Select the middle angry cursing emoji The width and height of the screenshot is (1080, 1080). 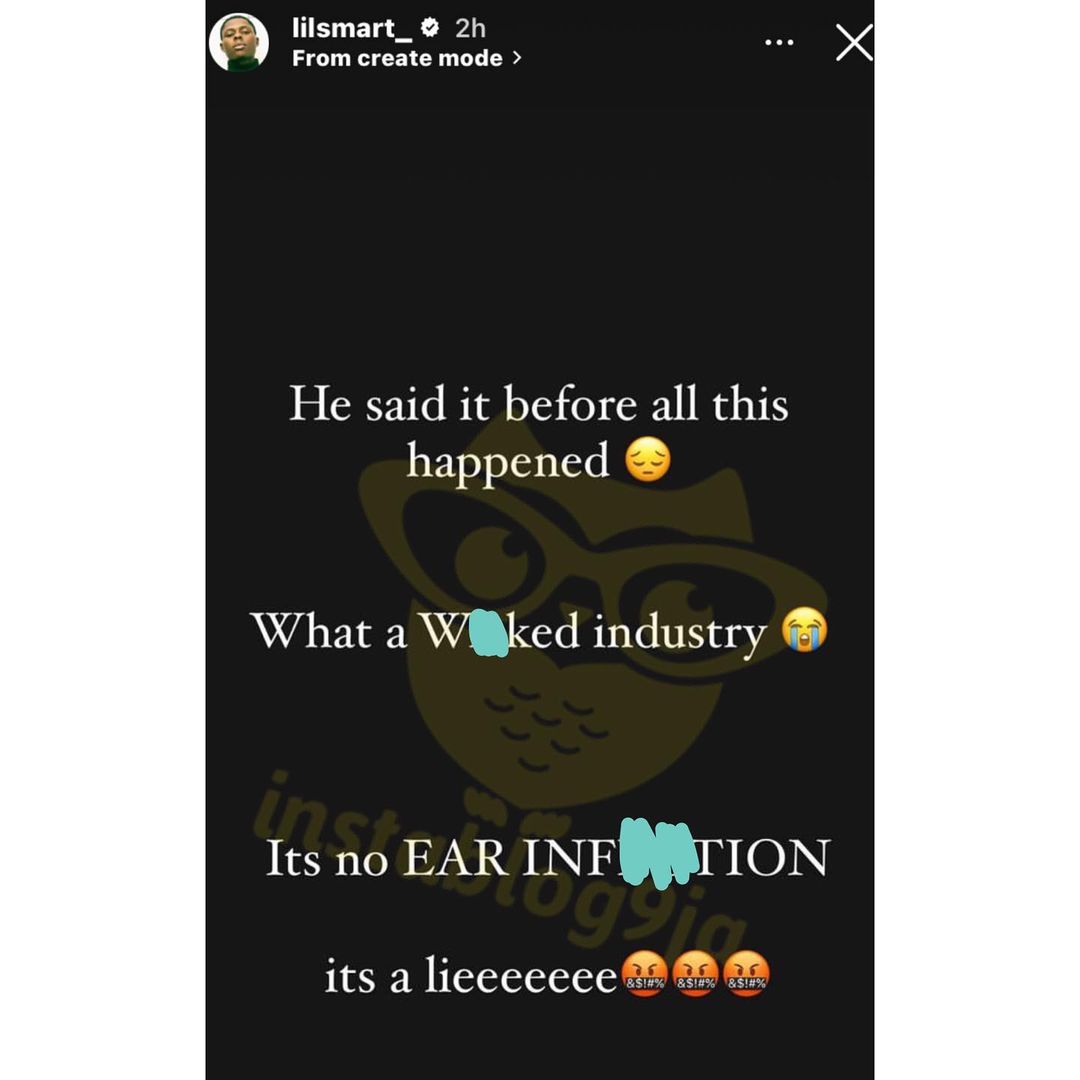coord(696,974)
